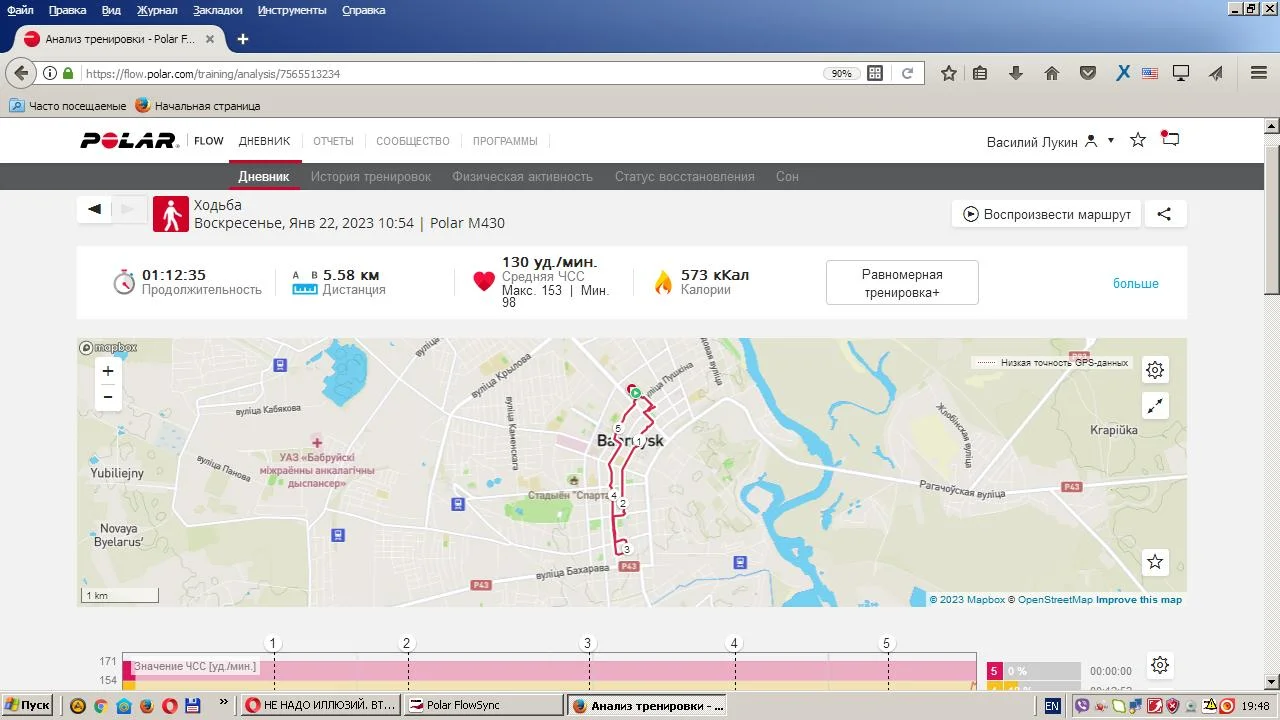Screen dimensions: 1280x720
Task: Click the map settings gear icon
Action: coord(1155,370)
